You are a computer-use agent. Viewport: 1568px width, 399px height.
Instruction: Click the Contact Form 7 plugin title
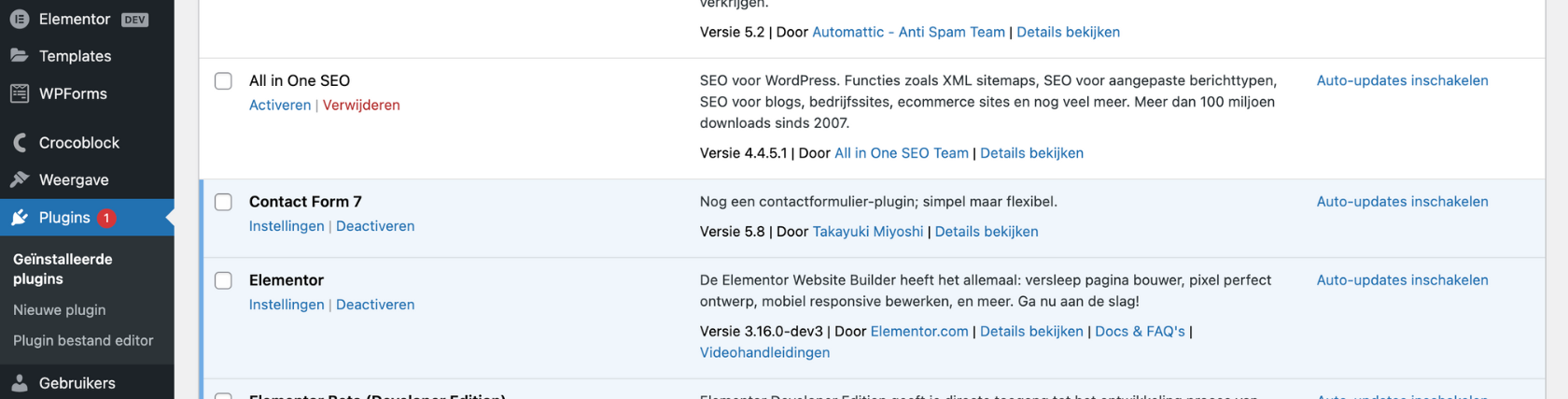[305, 202]
